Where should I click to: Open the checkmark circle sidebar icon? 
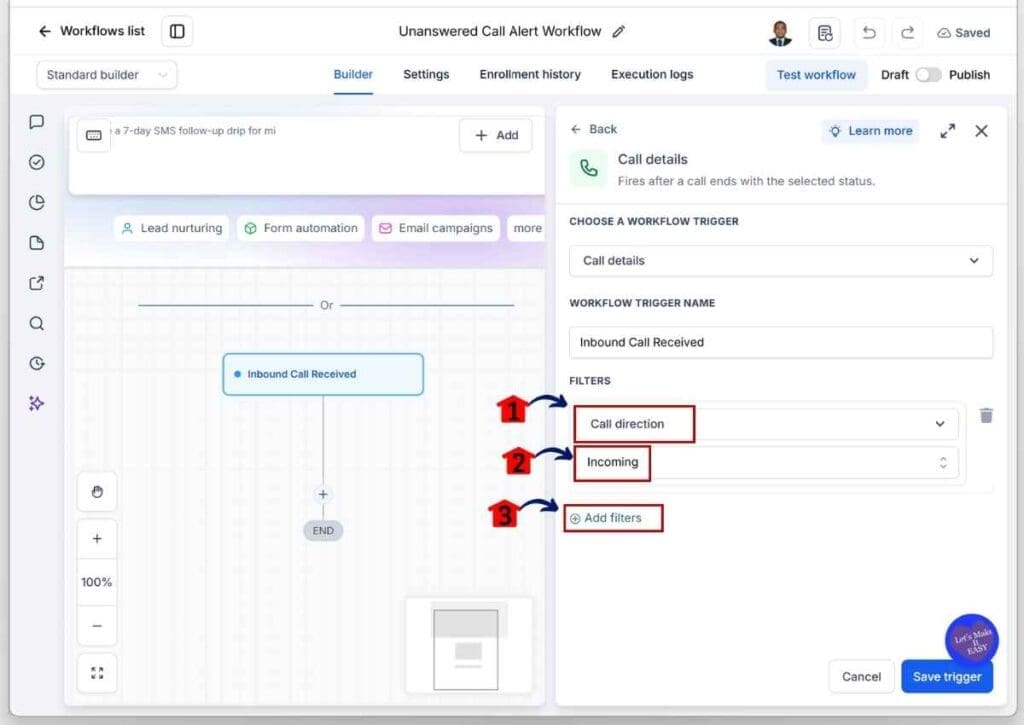[37, 162]
